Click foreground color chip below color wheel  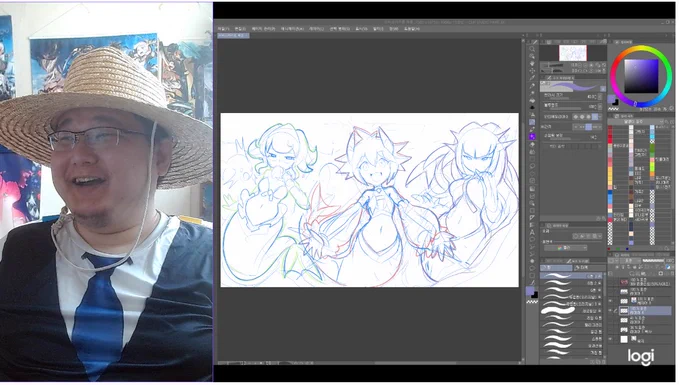tap(612, 99)
